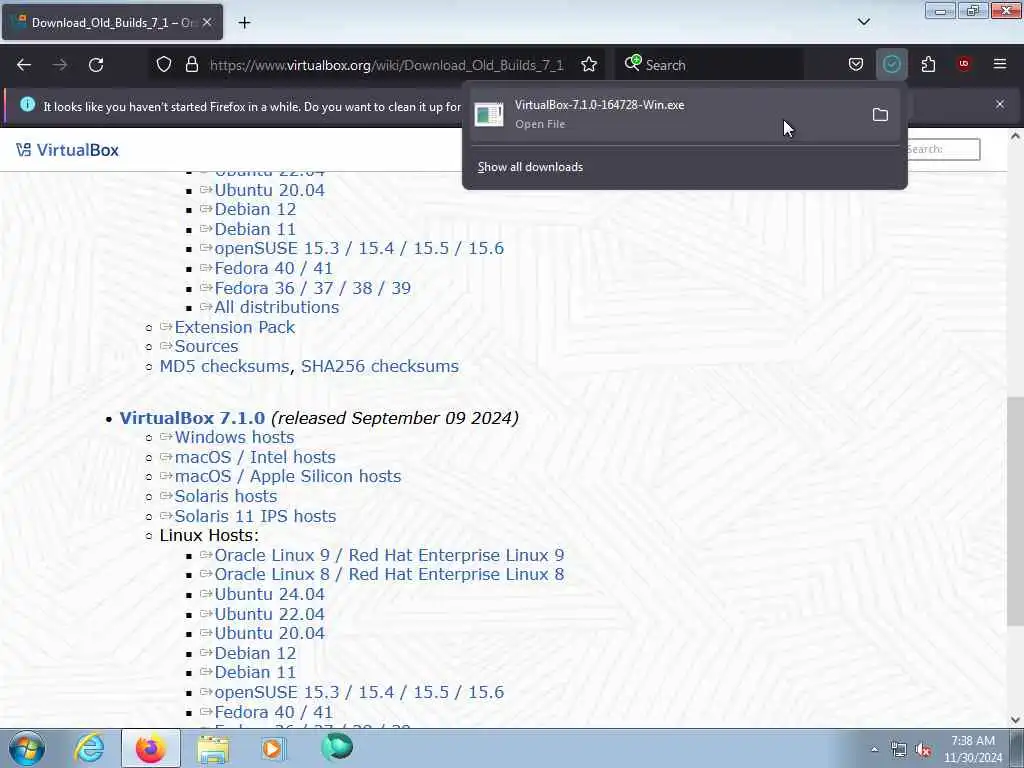1024x768 pixels.
Task: Select the Download_Old_Builds_7_1 browser tab
Action: [112, 22]
